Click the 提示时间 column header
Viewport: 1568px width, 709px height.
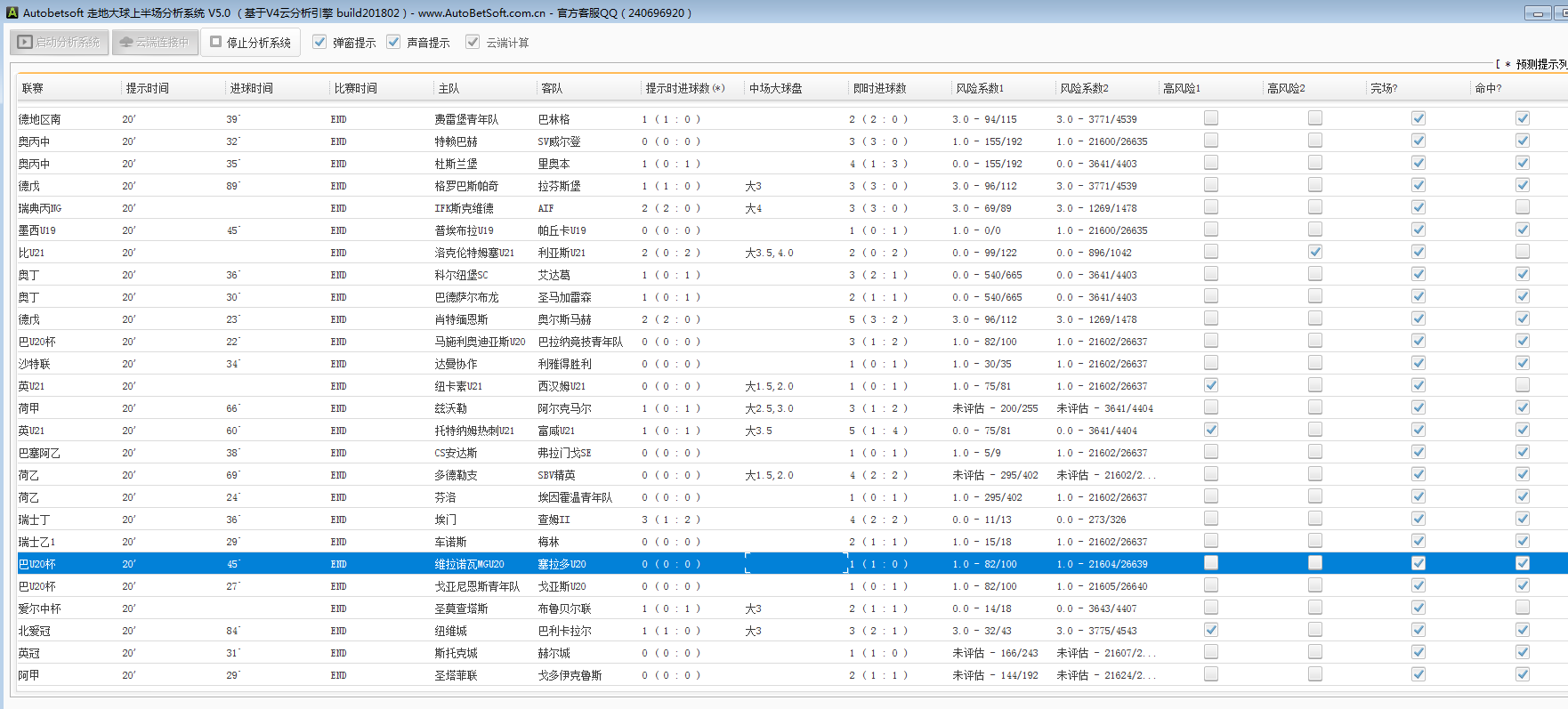click(x=147, y=88)
